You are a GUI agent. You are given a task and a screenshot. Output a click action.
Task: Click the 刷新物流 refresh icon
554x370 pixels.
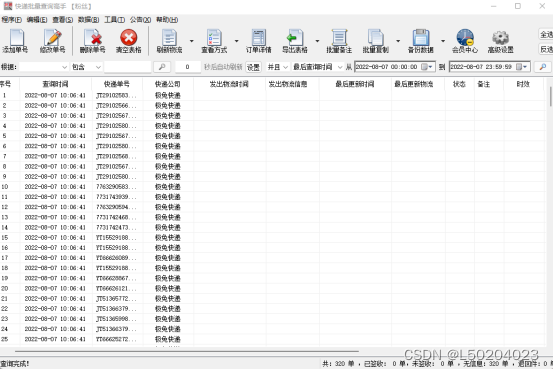coord(169,41)
